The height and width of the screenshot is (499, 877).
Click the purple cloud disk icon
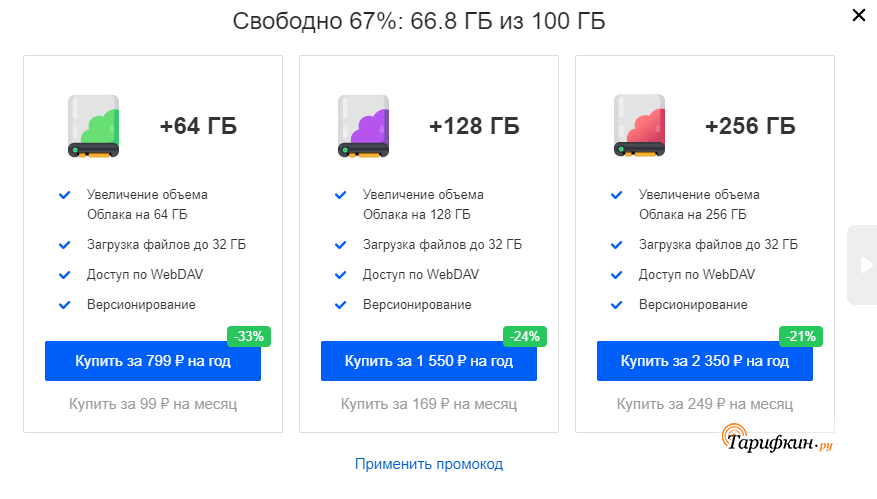point(363,126)
